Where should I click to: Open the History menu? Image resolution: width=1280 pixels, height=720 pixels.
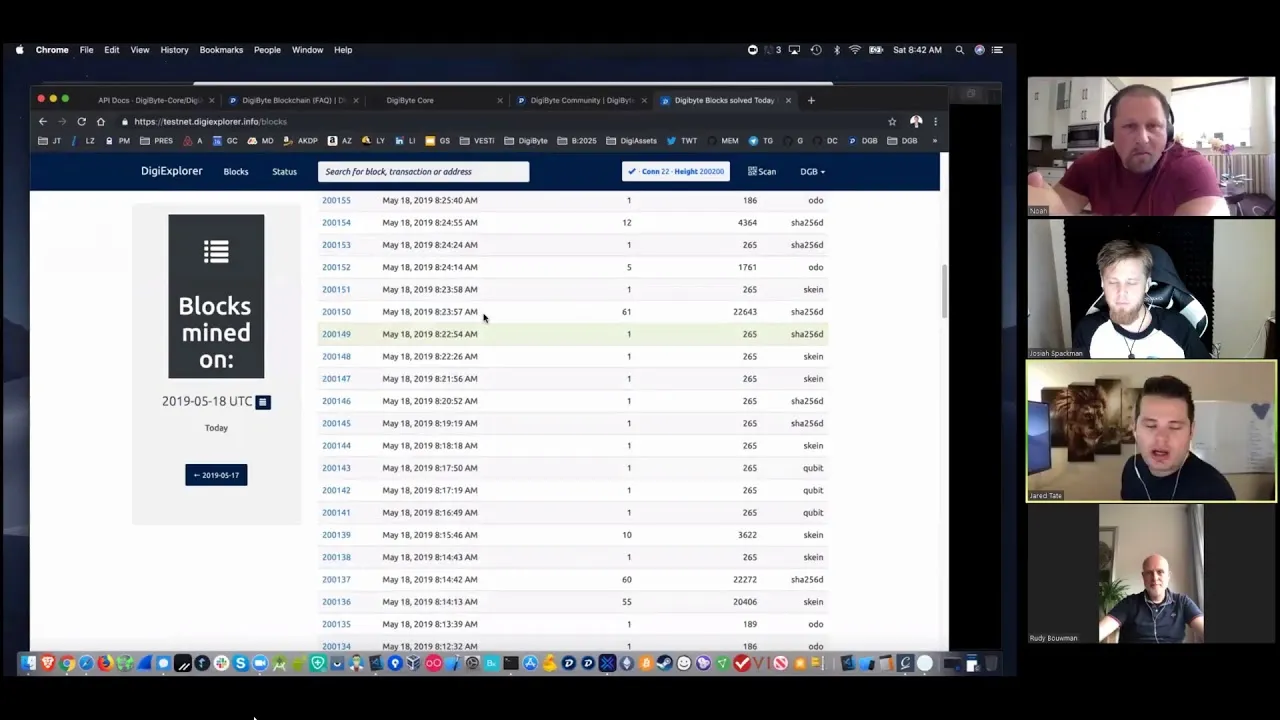174,50
